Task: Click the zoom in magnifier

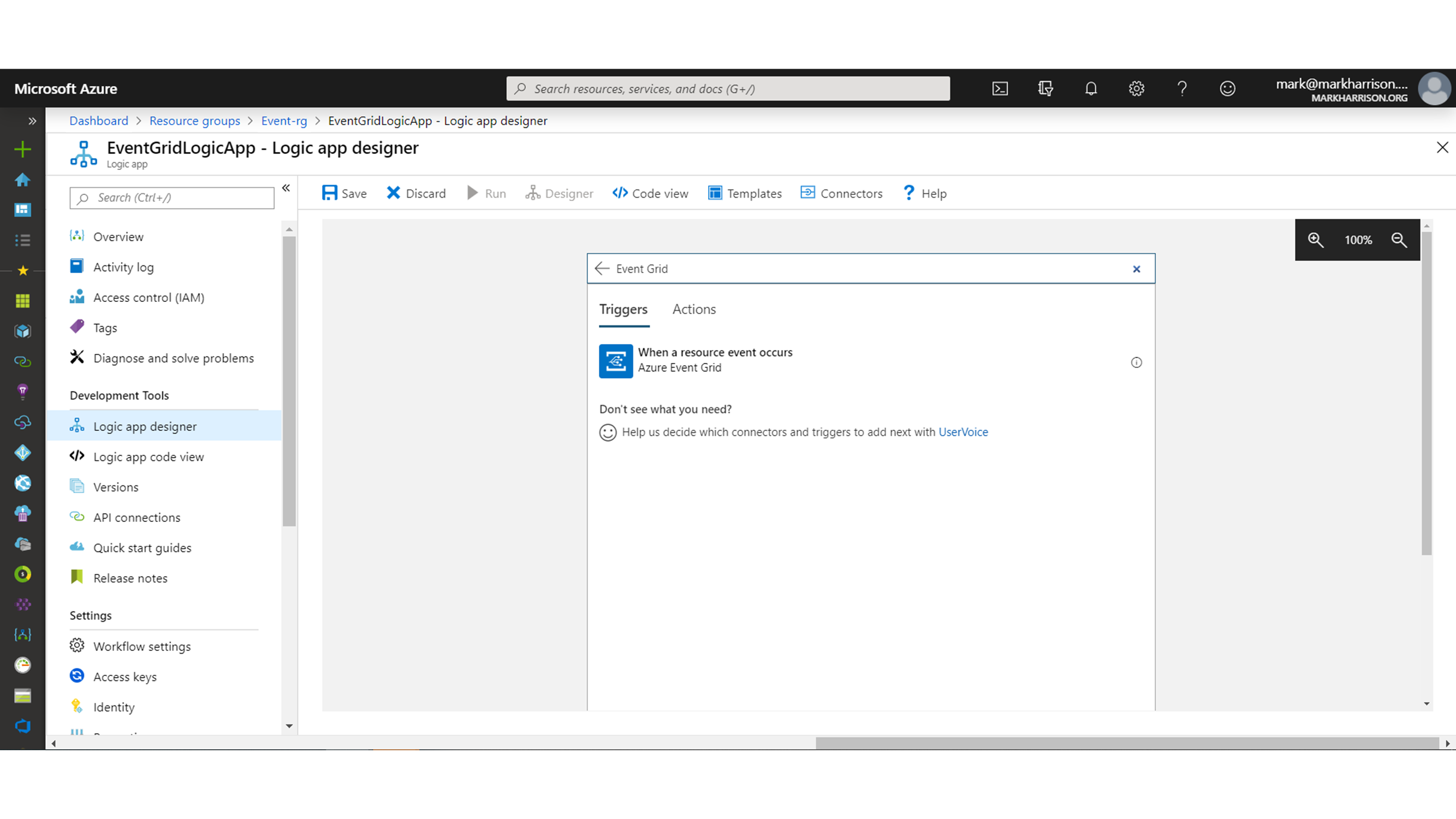Action: 1315,240
